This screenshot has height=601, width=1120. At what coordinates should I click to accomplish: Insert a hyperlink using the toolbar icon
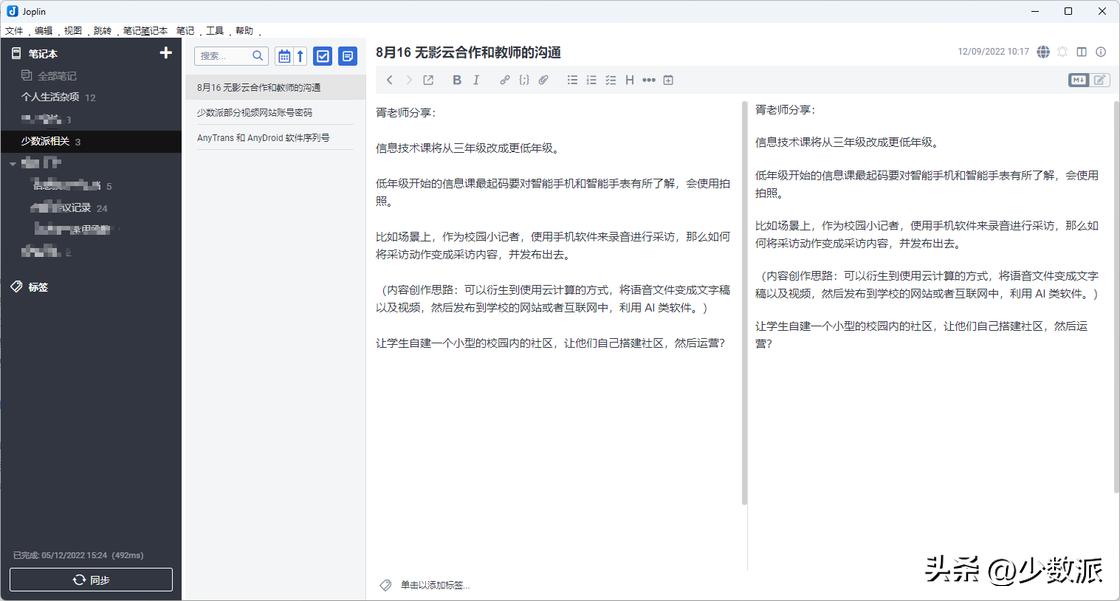click(505, 80)
